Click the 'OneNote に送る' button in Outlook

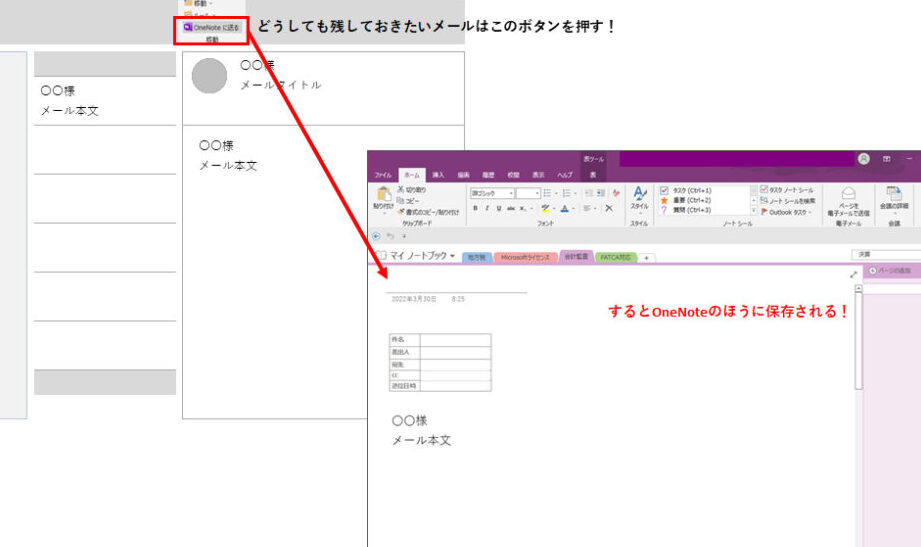[211, 28]
